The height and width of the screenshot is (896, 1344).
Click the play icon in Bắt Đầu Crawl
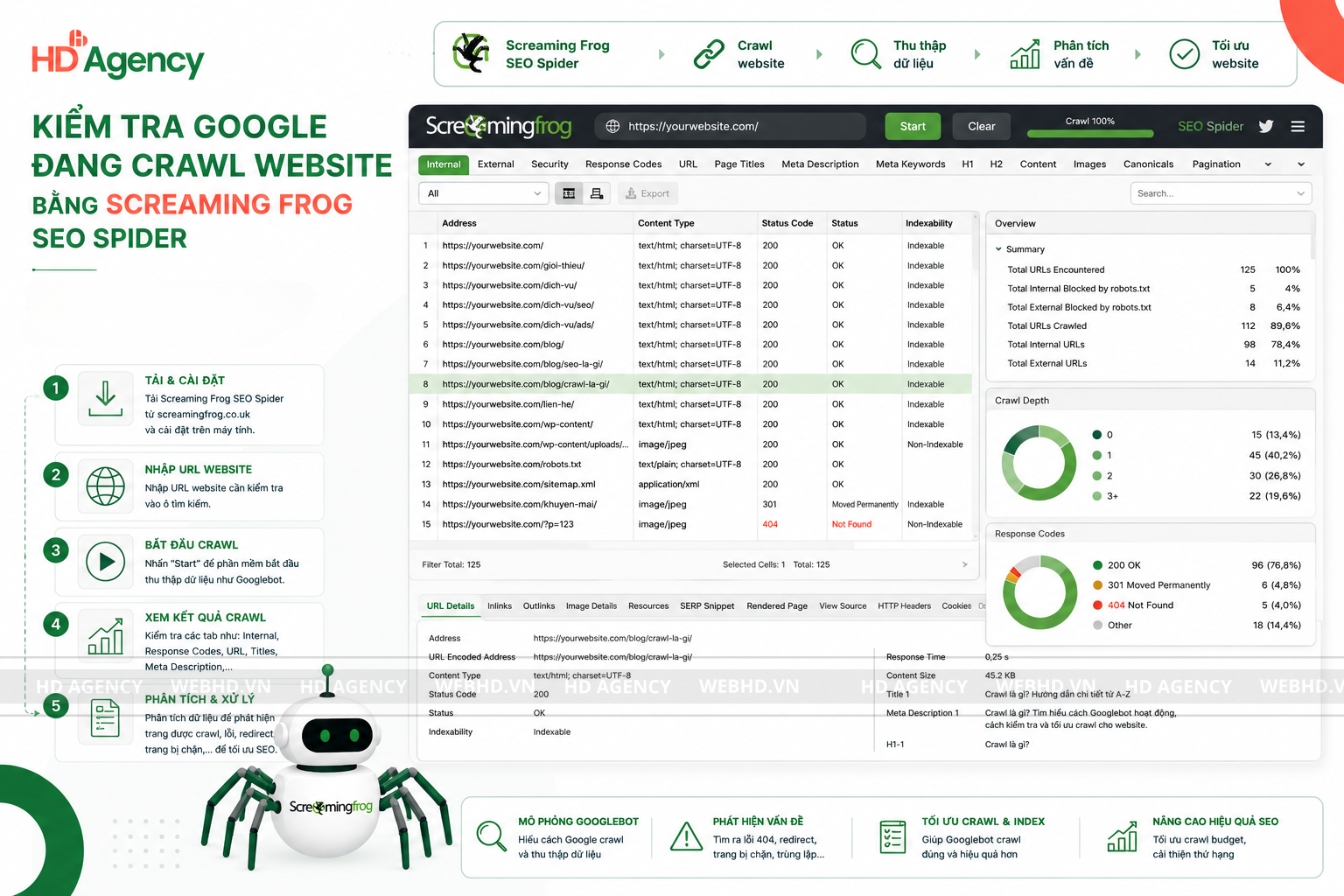tap(105, 562)
